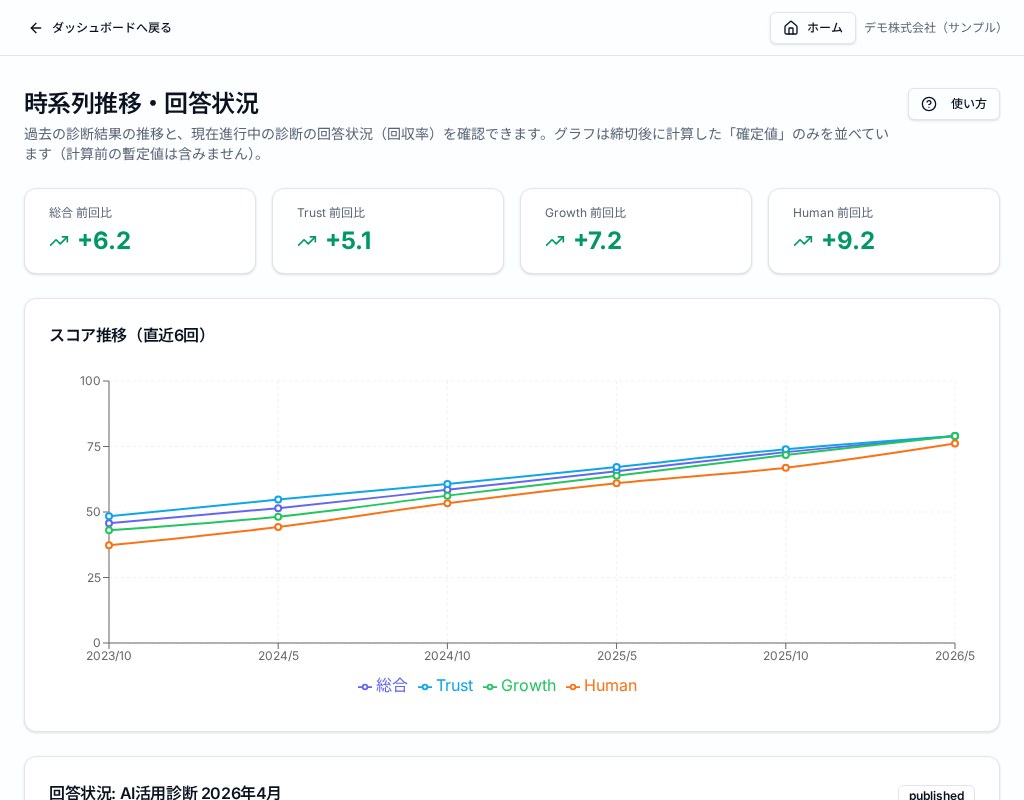Go back via ダッシュボードへ戻る link
1024x800 pixels.
(101, 28)
